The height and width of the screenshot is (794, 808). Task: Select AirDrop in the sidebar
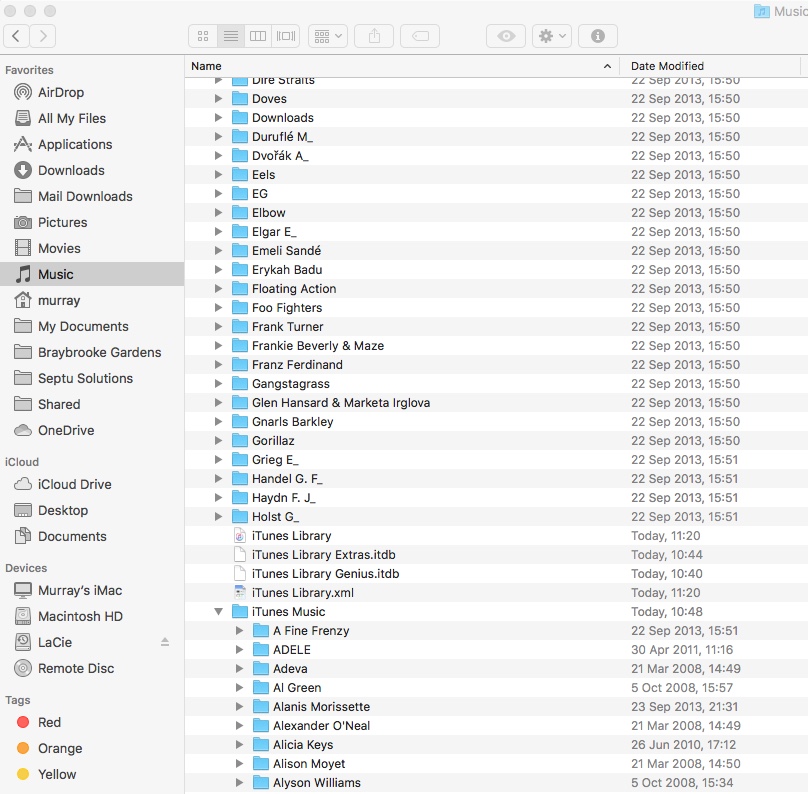pyautogui.click(x=62, y=92)
